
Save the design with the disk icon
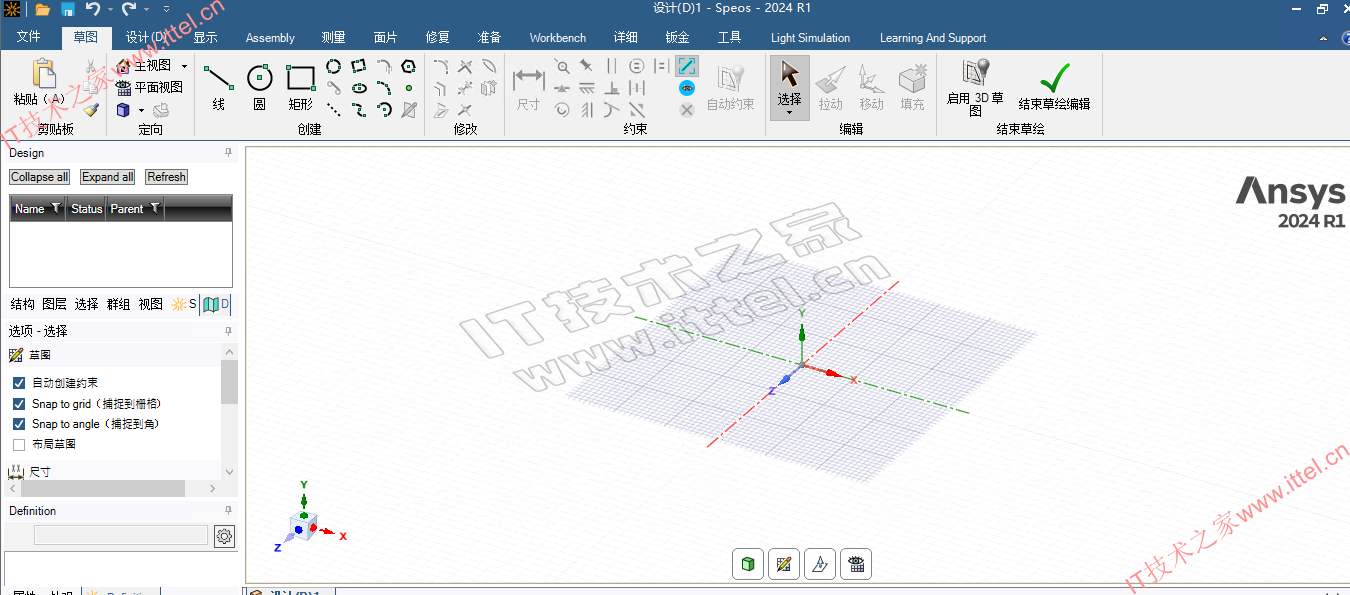[68, 10]
